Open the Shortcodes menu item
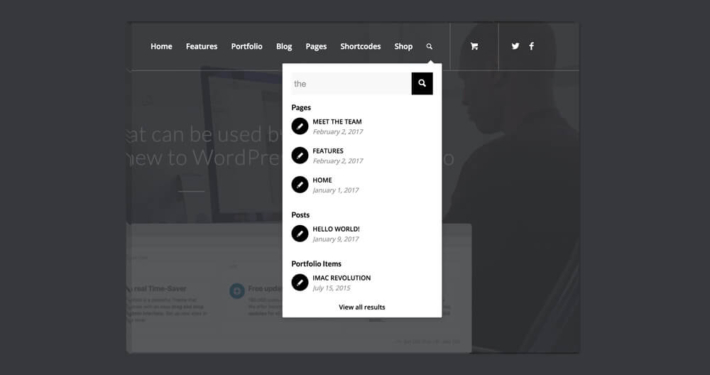Viewport: 710px width, 375px height. coord(360,46)
